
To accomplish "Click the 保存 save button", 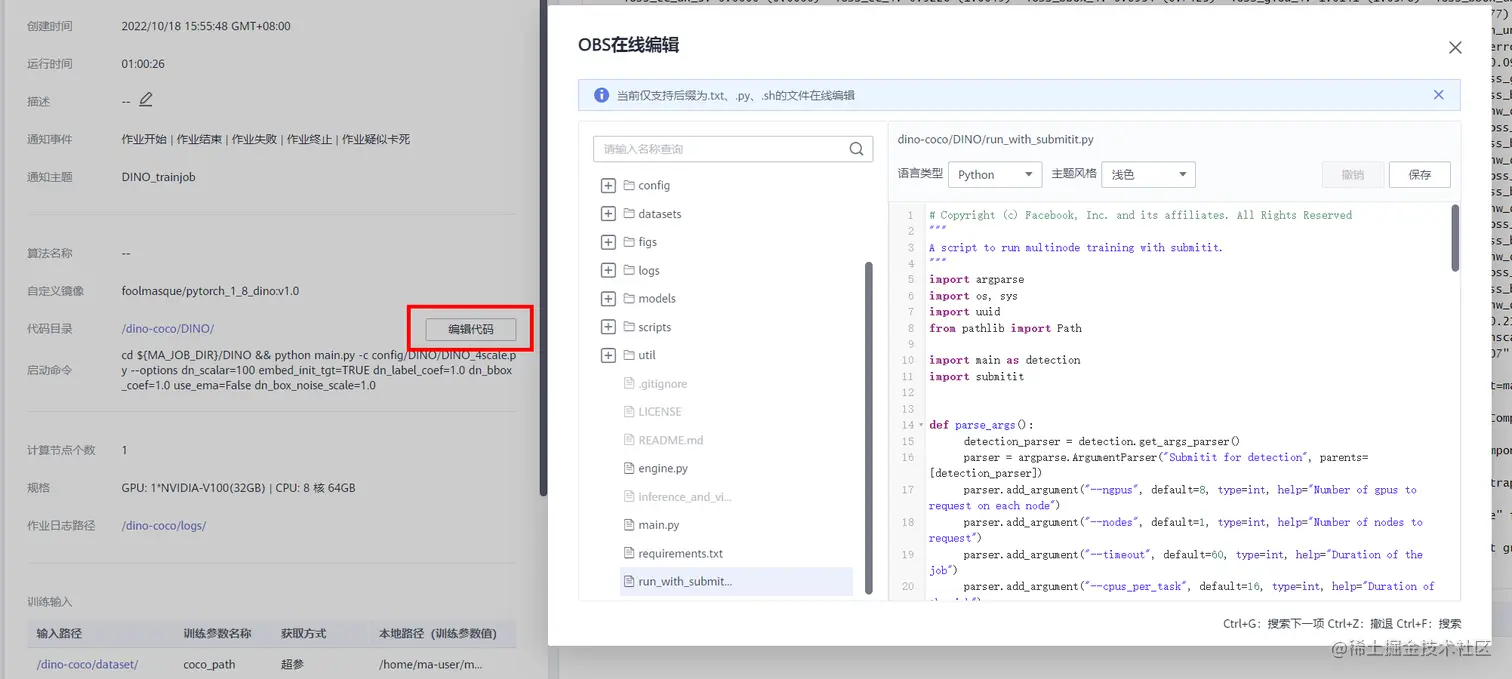I will (x=1419, y=174).
